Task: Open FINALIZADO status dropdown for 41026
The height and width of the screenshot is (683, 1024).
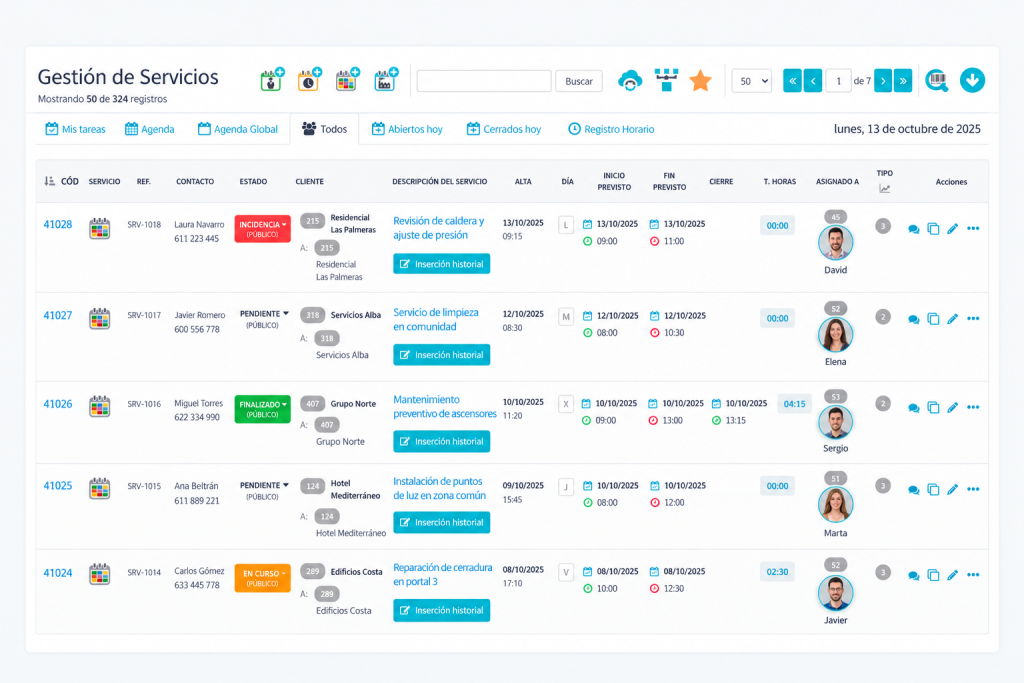Action: pyautogui.click(x=263, y=409)
